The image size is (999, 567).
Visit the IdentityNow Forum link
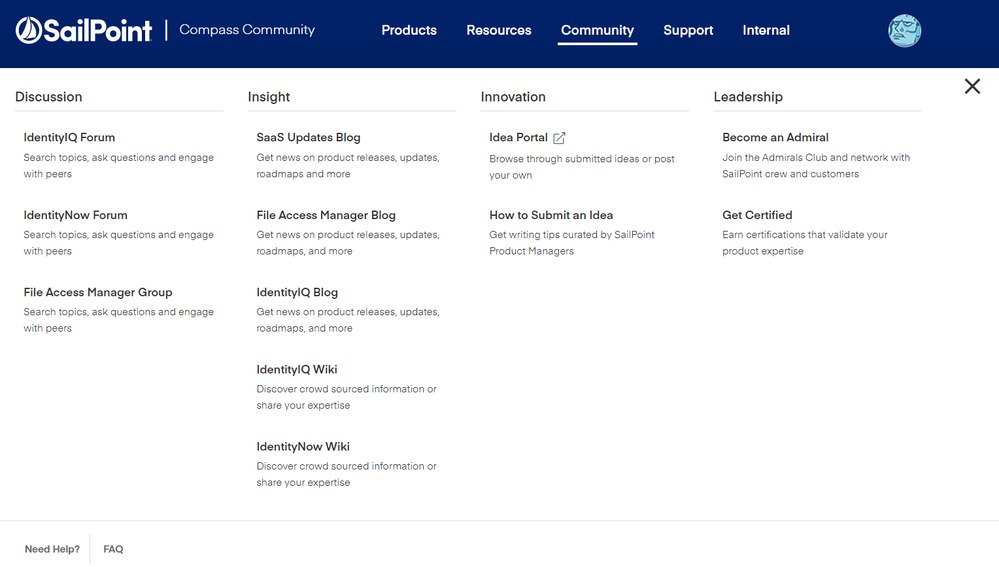point(75,215)
